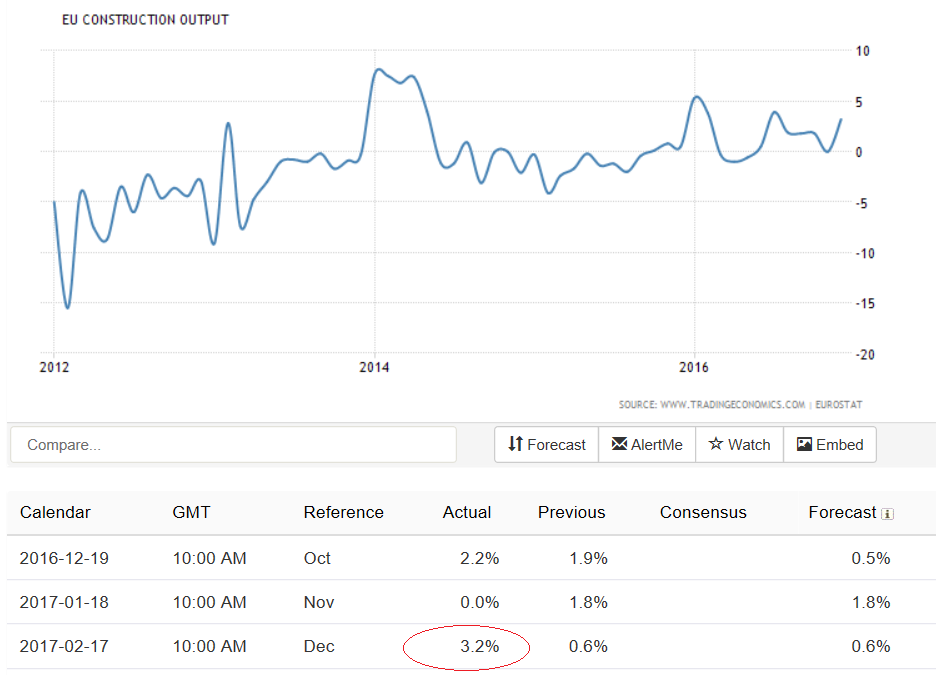Click the Calendar column header
The width and height of the screenshot is (936, 675).
pos(55,512)
